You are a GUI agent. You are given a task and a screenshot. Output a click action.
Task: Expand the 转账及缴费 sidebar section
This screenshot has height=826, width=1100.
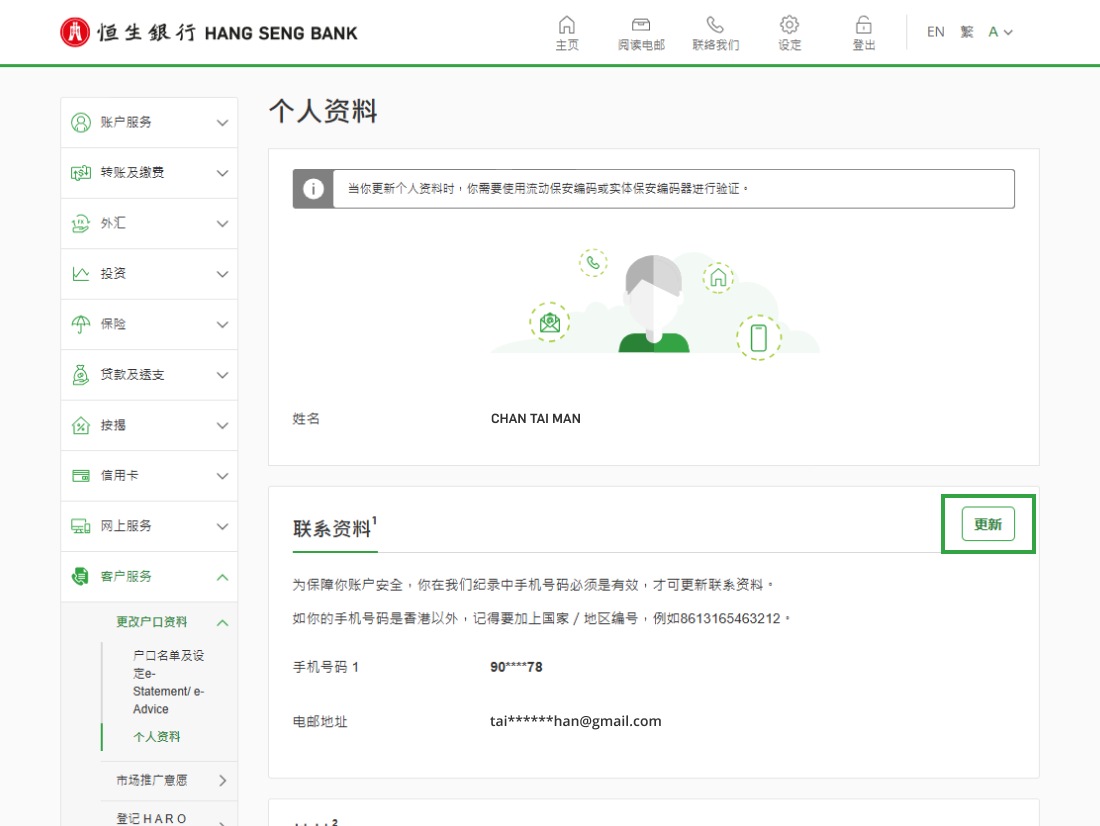149,173
